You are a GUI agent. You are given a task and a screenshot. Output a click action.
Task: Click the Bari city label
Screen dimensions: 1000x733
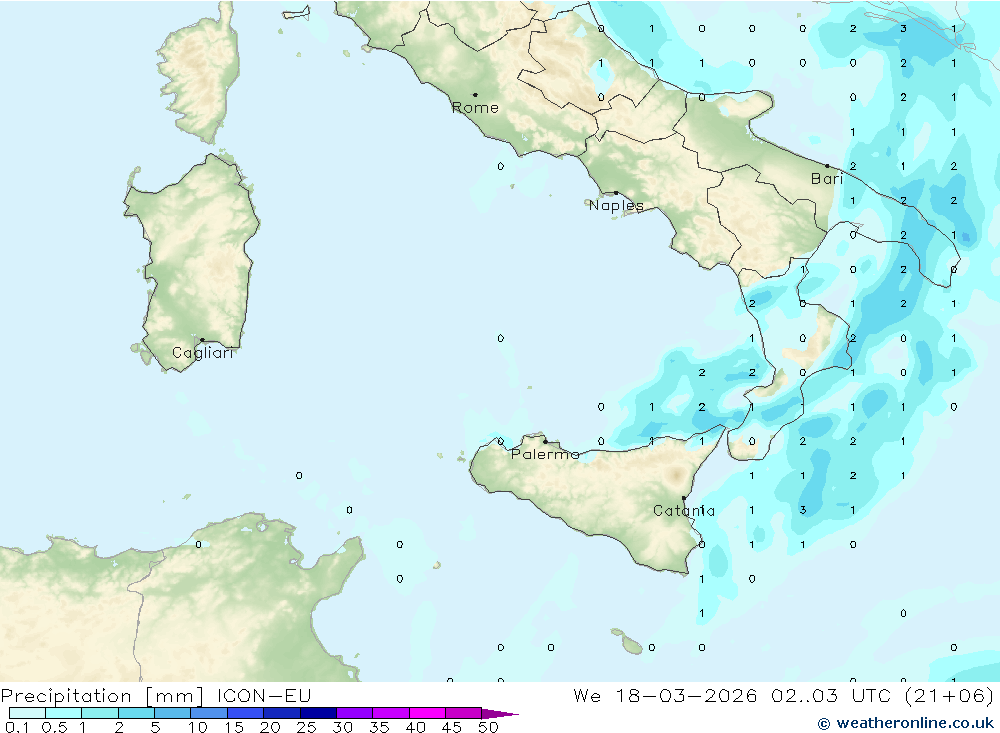[827, 179]
